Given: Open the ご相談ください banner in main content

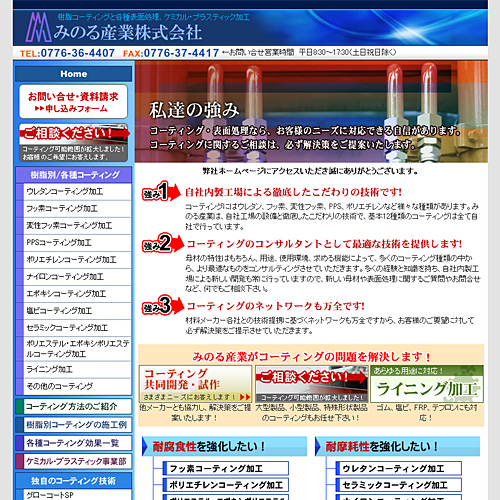Looking at the screenshot, I should point(311,384).
